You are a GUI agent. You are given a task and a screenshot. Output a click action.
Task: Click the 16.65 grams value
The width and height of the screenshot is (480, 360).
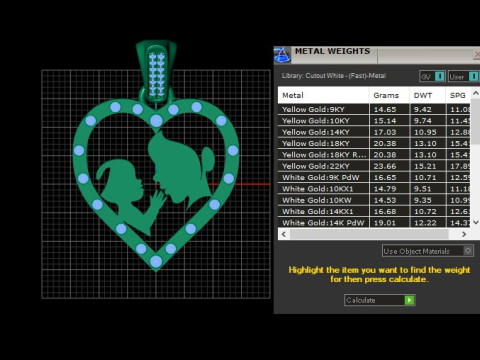(x=385, y=177)
